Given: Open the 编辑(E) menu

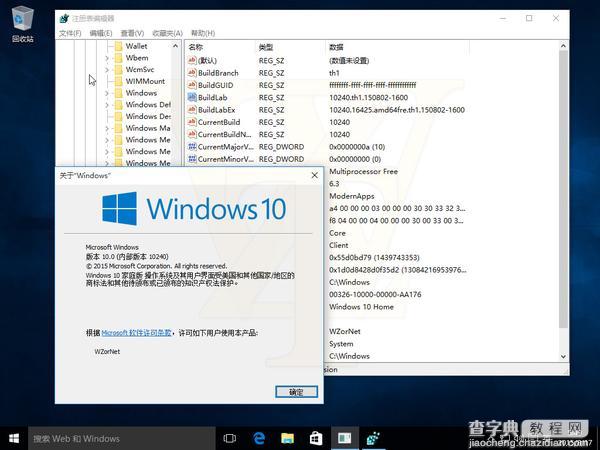Looking at the screenshot, I should coord(101,33).
